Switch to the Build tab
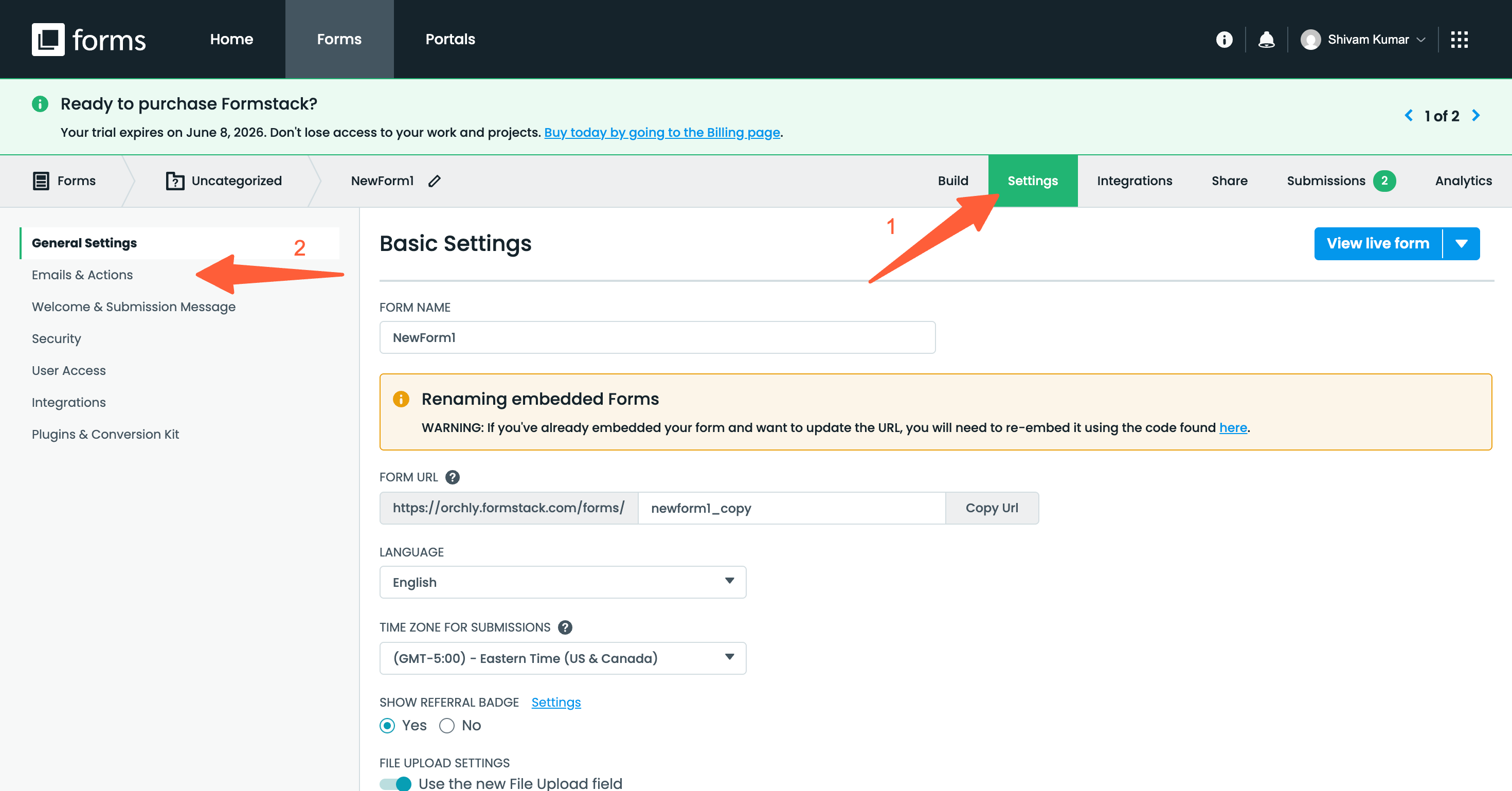This screenshot has width=1512, height=791. pyautogui.click(x=952, y=181)
